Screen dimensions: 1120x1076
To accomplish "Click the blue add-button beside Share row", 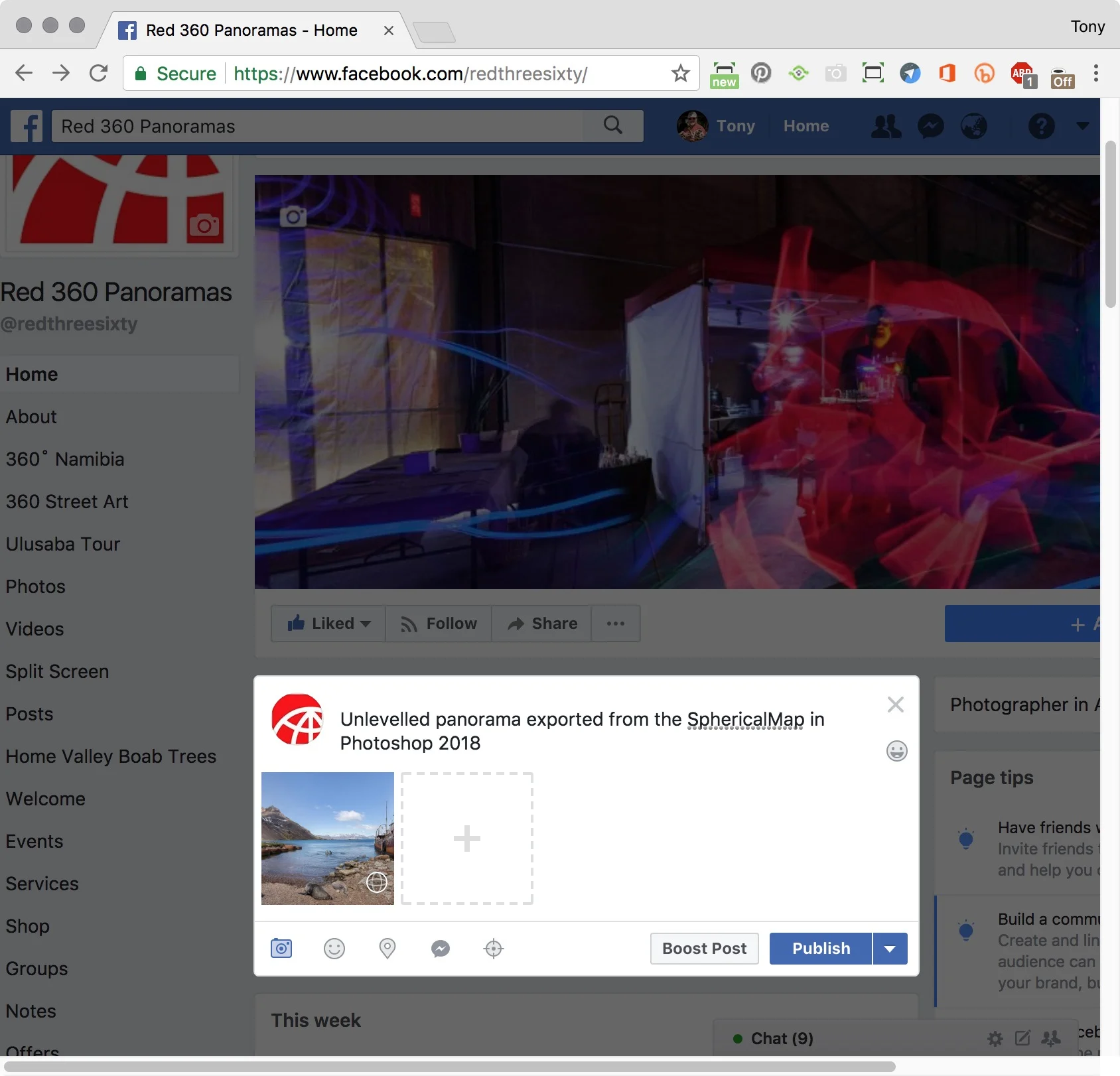I will pos(1022,624).
